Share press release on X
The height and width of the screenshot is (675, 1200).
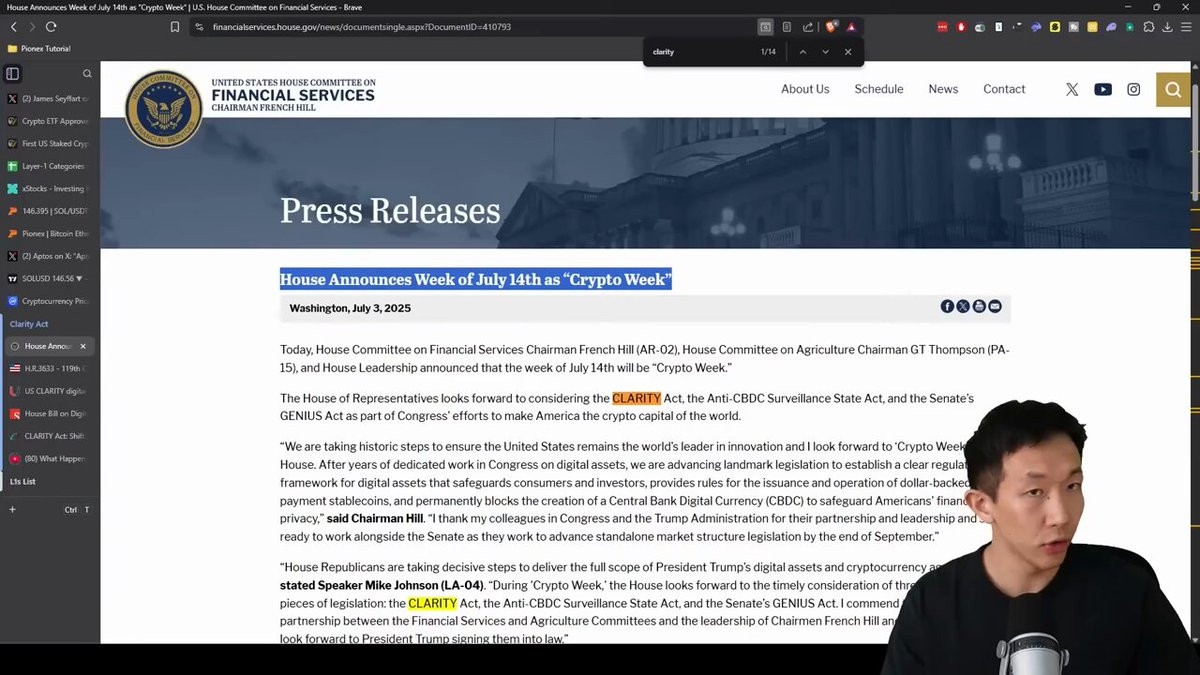coord(963,306)
